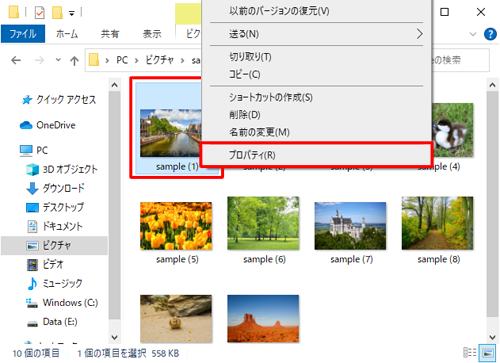
Task: Select the squirrel on sand thumbnail
Action: (176, 319)
